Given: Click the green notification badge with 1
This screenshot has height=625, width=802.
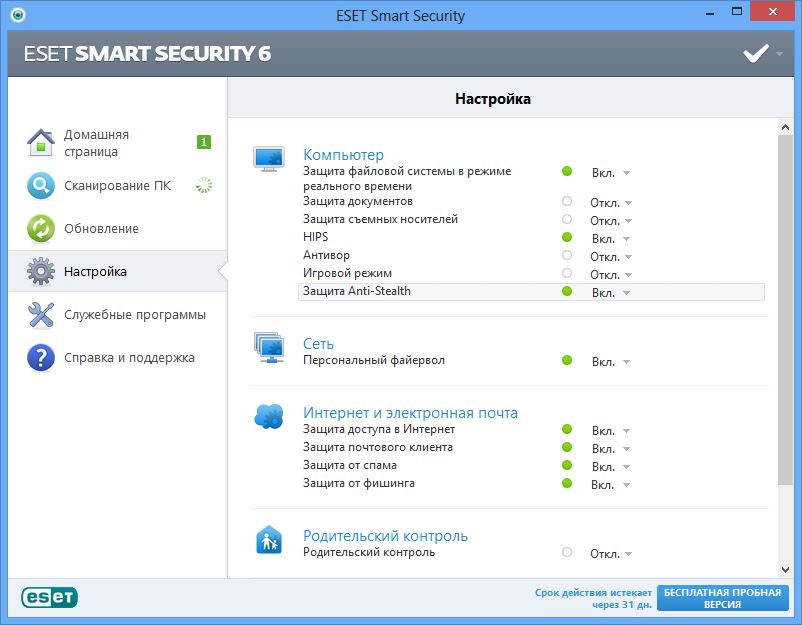Looking at the screenshot, I should coord(204,142).
